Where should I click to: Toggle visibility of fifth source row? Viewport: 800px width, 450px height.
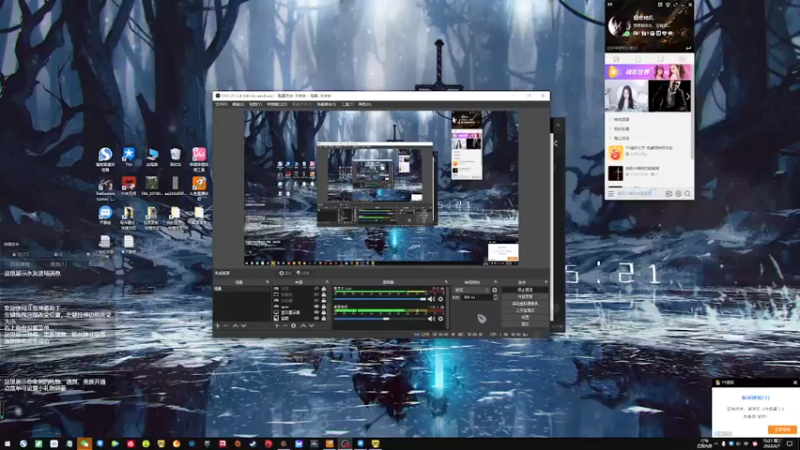pyautogui.click(x=316, y=312)
